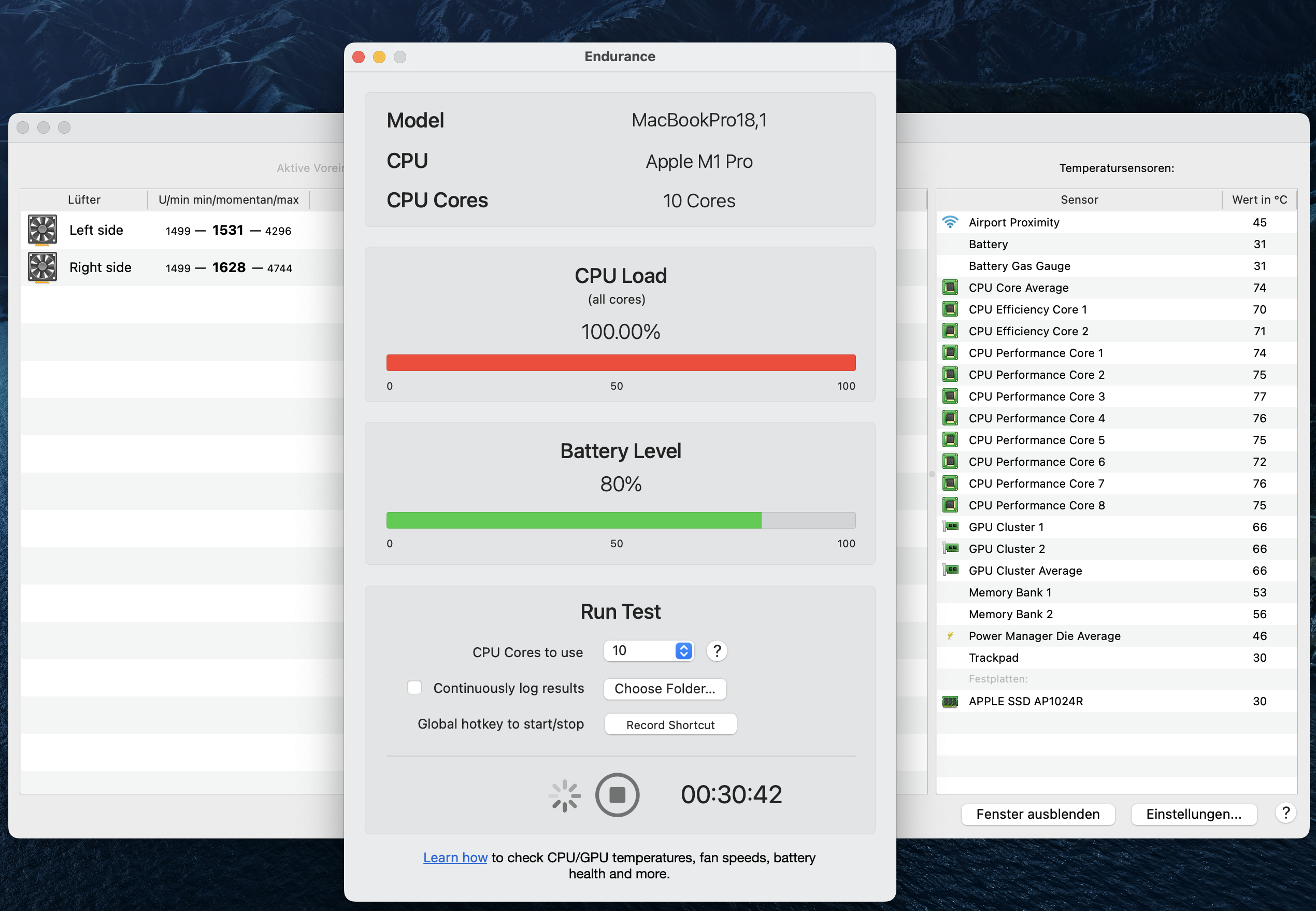Click Record Shortcut to set hotkey
1316x911 pixels.
(668, 724)
